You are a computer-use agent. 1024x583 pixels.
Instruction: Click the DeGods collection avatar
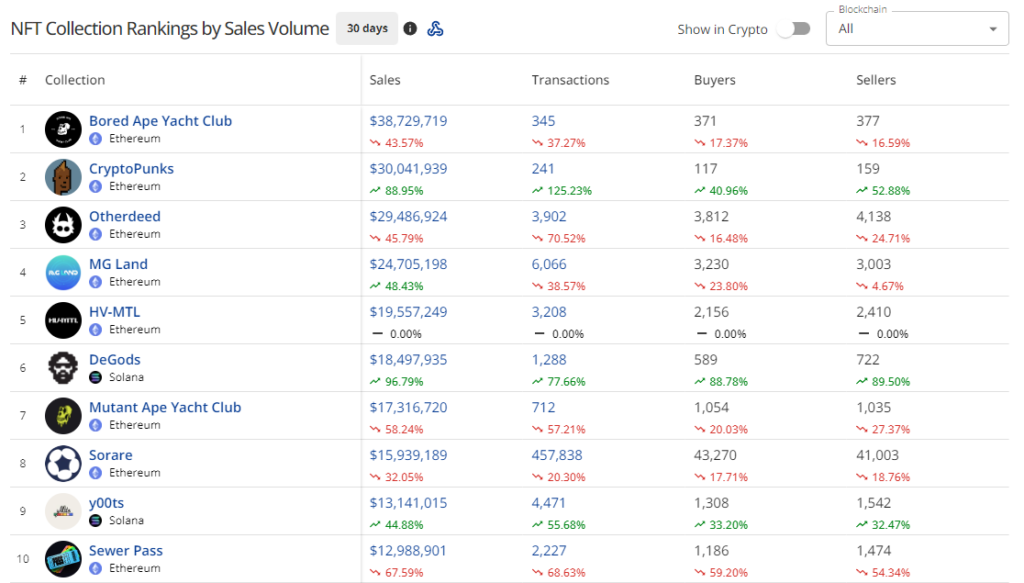tap(63, 368)
